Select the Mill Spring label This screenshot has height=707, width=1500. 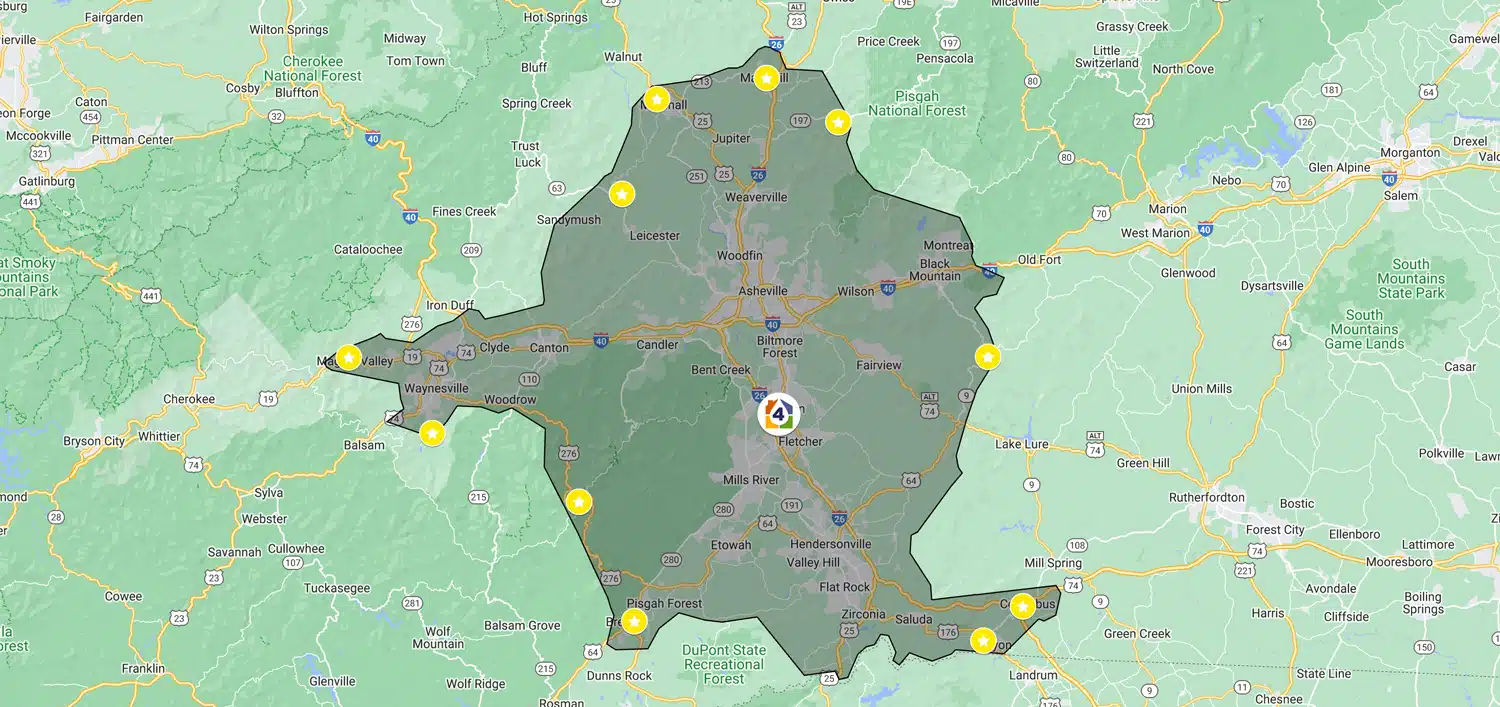1053,563
